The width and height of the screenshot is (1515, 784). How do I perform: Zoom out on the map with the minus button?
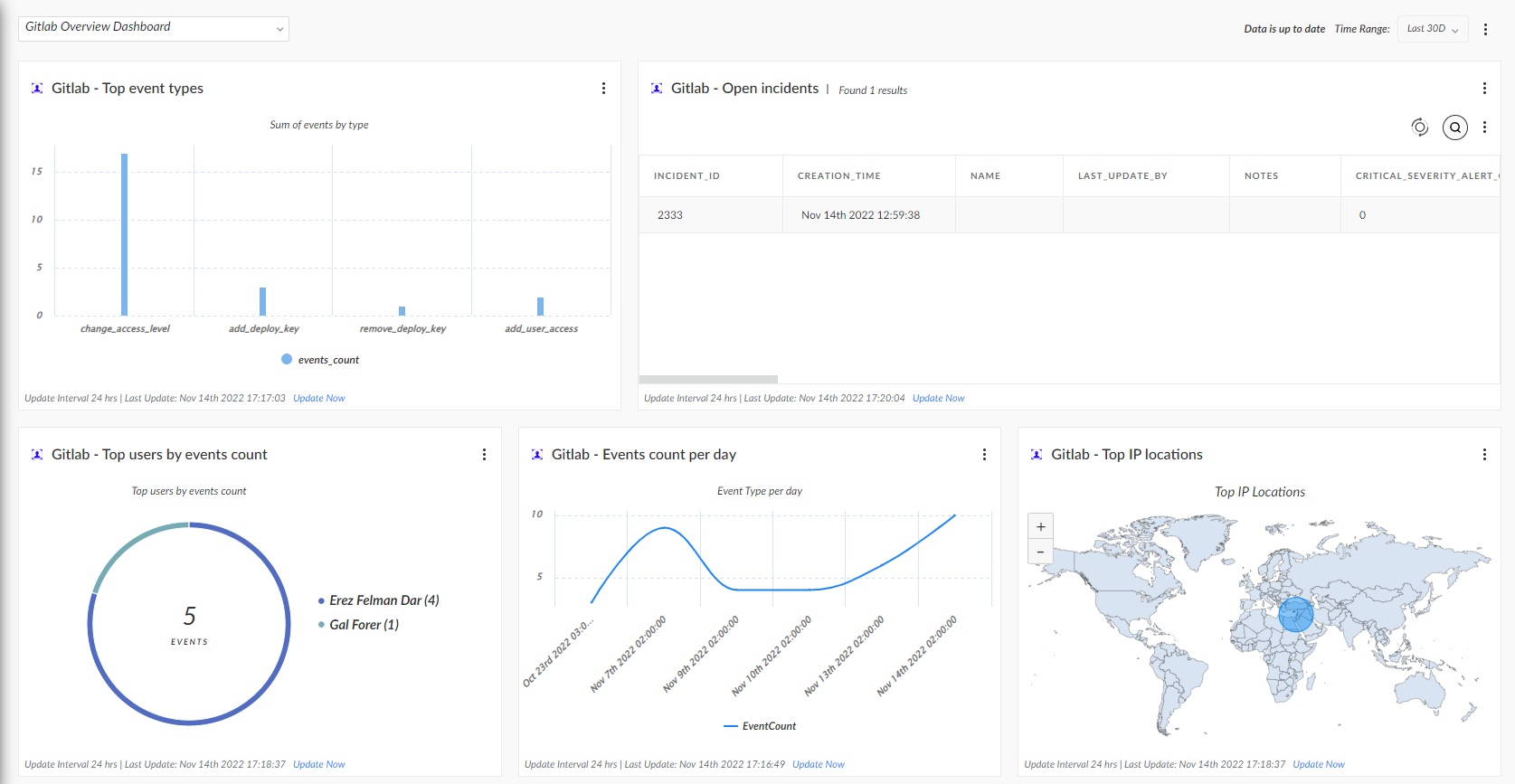point(1041,552)
